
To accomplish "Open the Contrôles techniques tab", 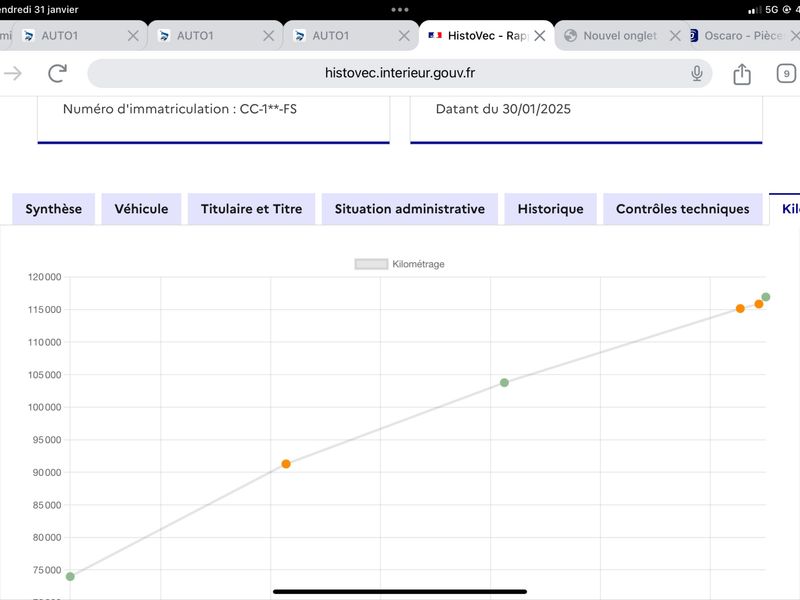I will pos(683,209).
